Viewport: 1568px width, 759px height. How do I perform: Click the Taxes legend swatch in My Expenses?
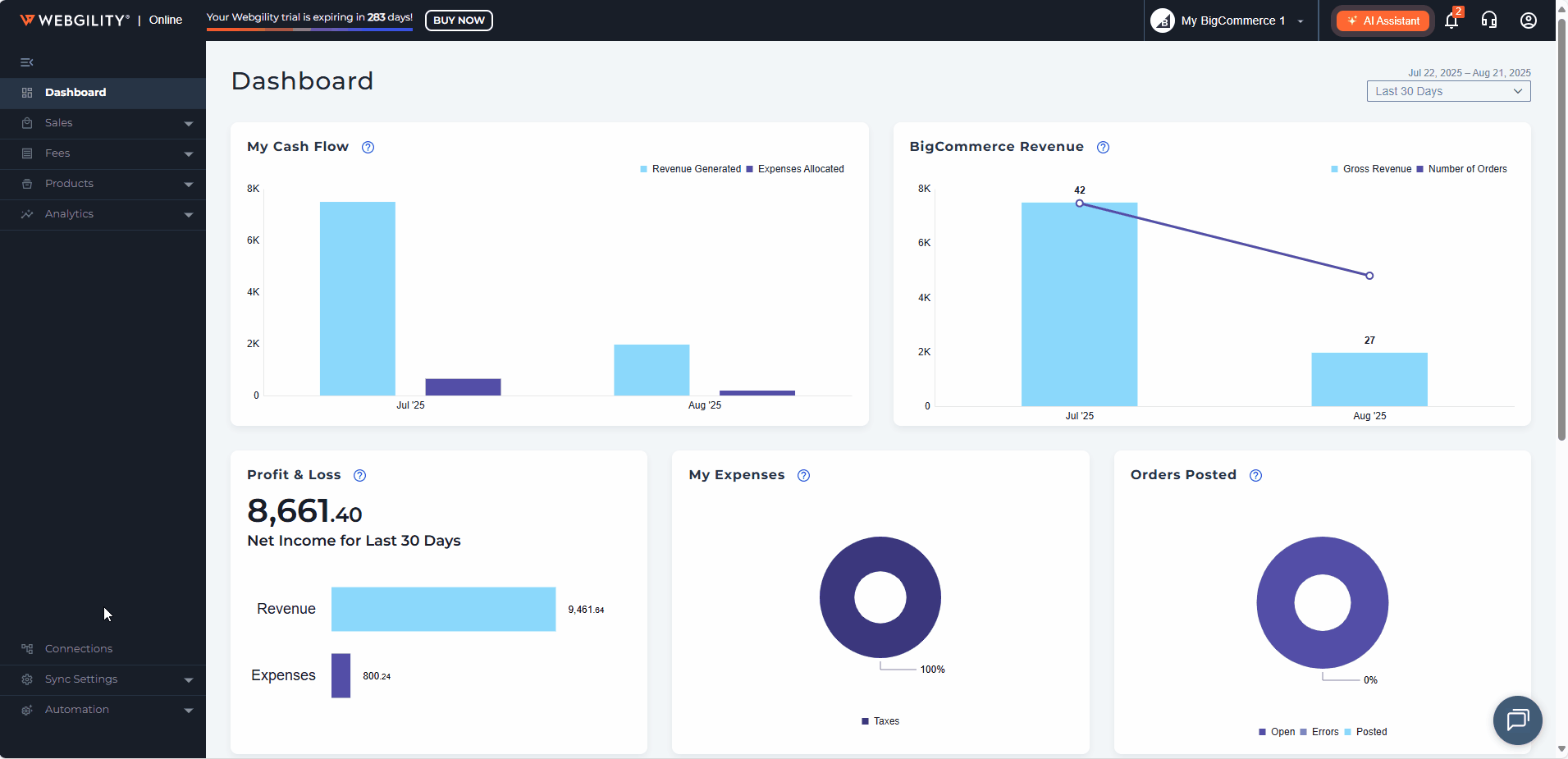pyautogui.click(x=865, y=721)
